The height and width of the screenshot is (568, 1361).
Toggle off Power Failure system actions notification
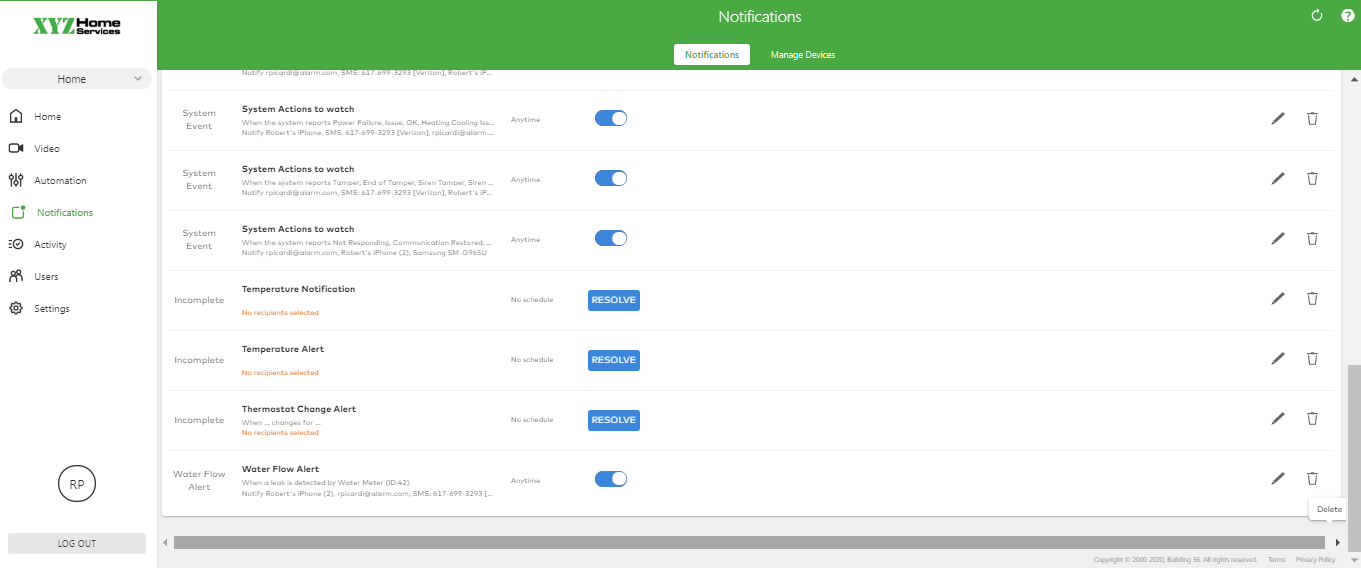click(610, 119)
